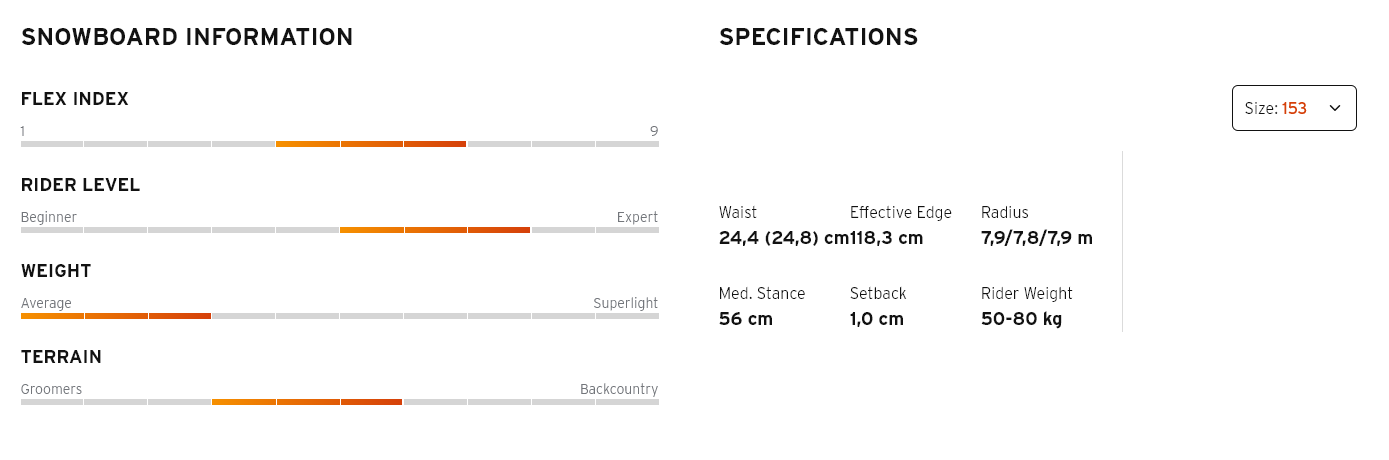Click the Rider Level rating bar
This screenshot has height=460, width=1389.
[x=339, y=230]
